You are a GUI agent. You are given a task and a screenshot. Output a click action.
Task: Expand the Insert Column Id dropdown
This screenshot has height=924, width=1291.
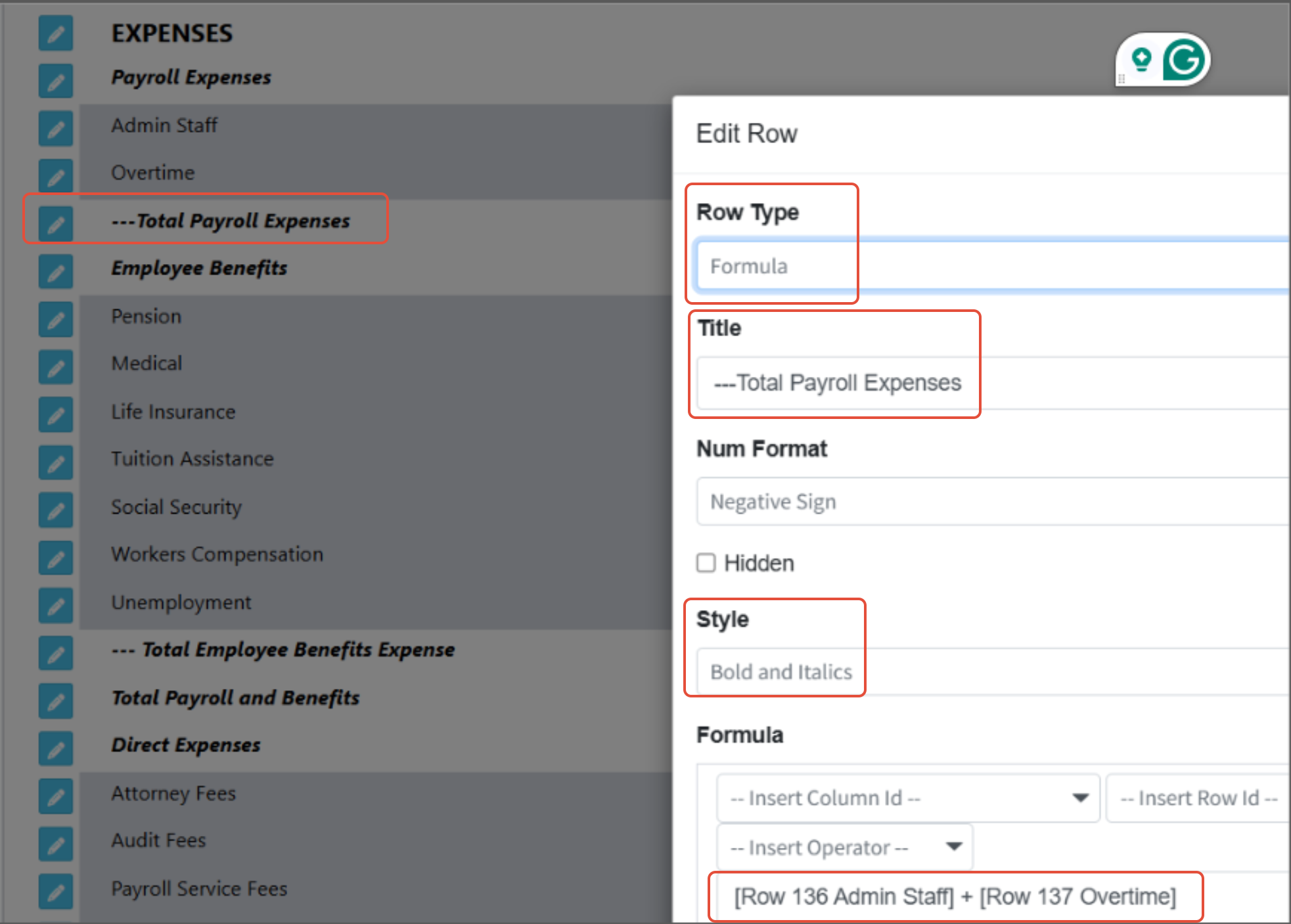(907, 798)
